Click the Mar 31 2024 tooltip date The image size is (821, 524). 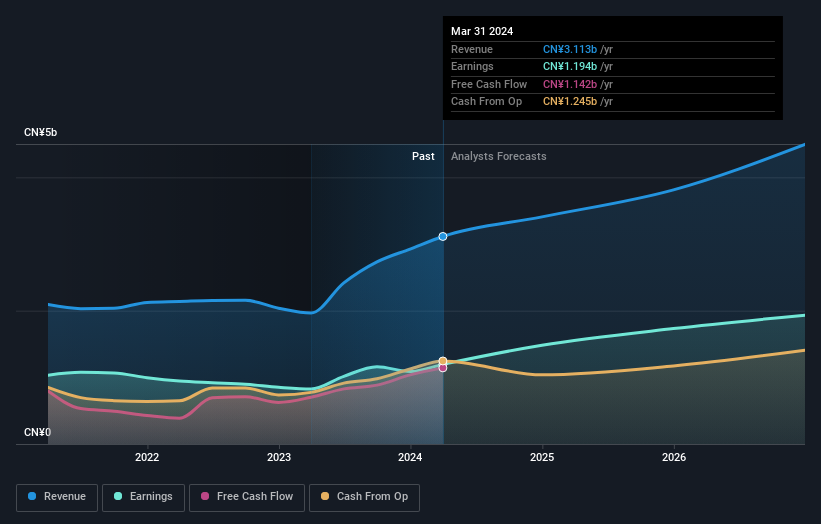(x=482, y=31)
